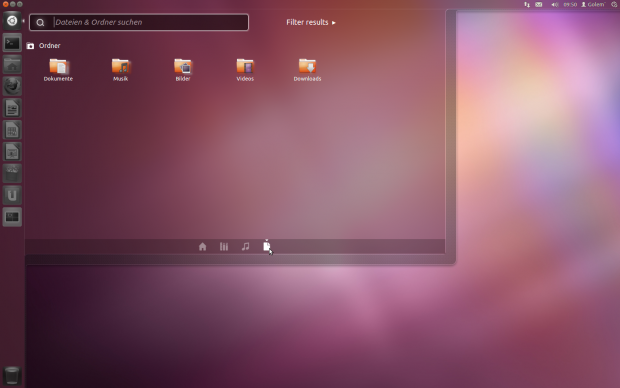Click the Dash minimize button

[x=12, y=4]
